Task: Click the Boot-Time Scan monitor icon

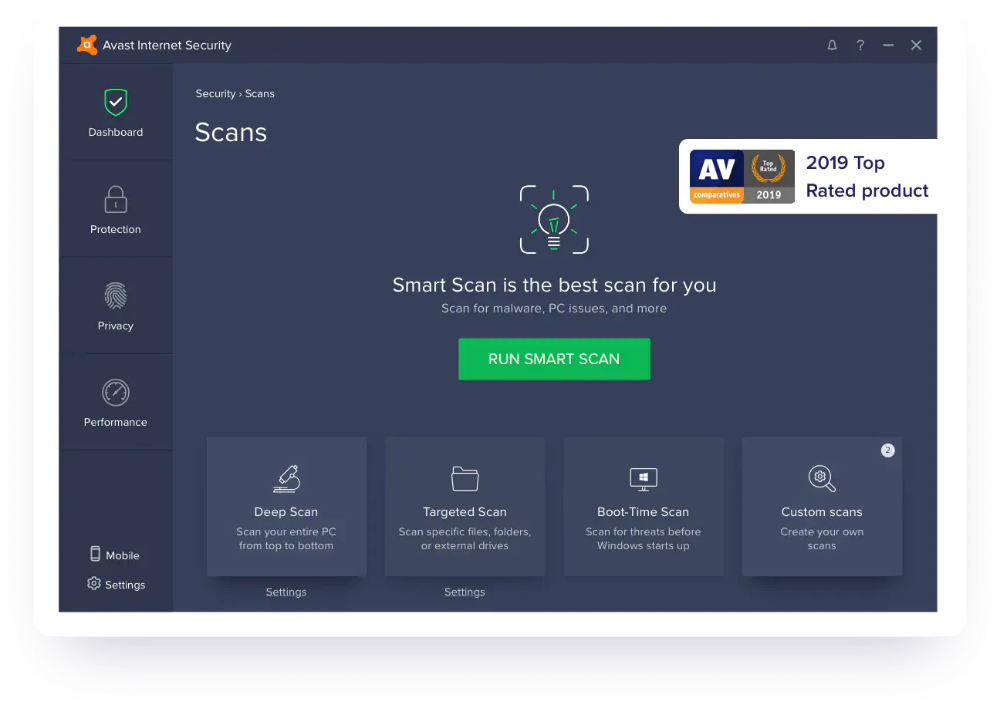Action: click(643, 479)
